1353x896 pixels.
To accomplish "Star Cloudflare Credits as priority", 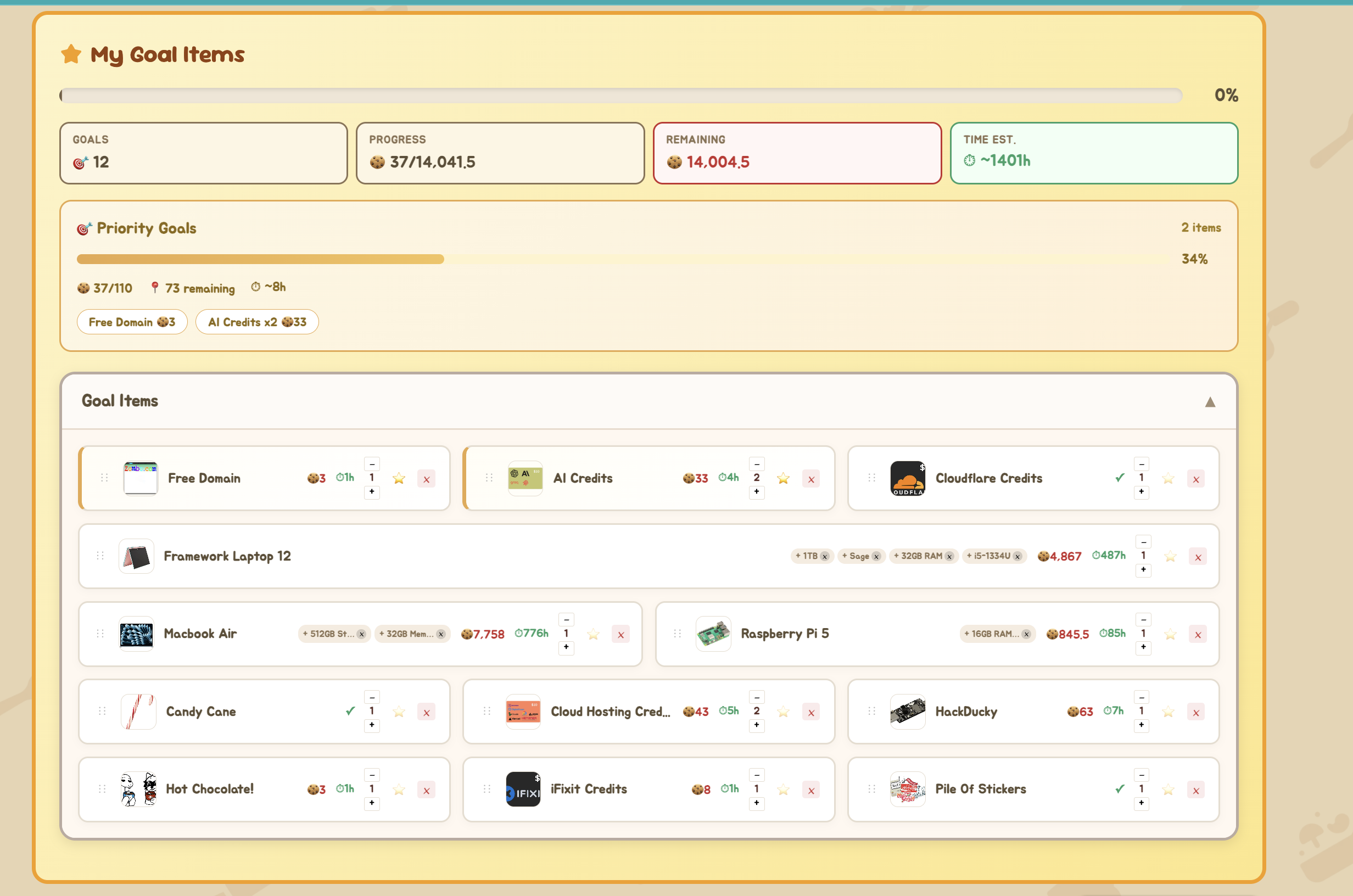I will click(1168, 479).
